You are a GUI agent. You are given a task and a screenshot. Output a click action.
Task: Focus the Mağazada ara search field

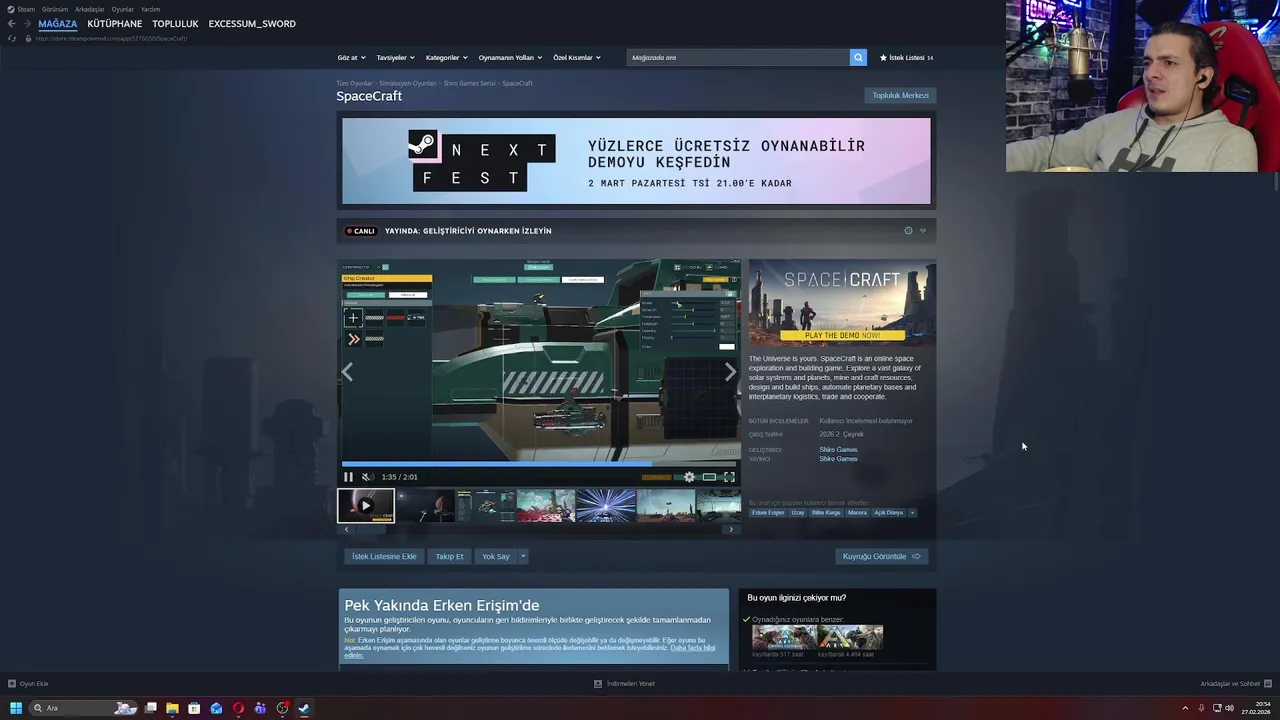tap(738, 57)
